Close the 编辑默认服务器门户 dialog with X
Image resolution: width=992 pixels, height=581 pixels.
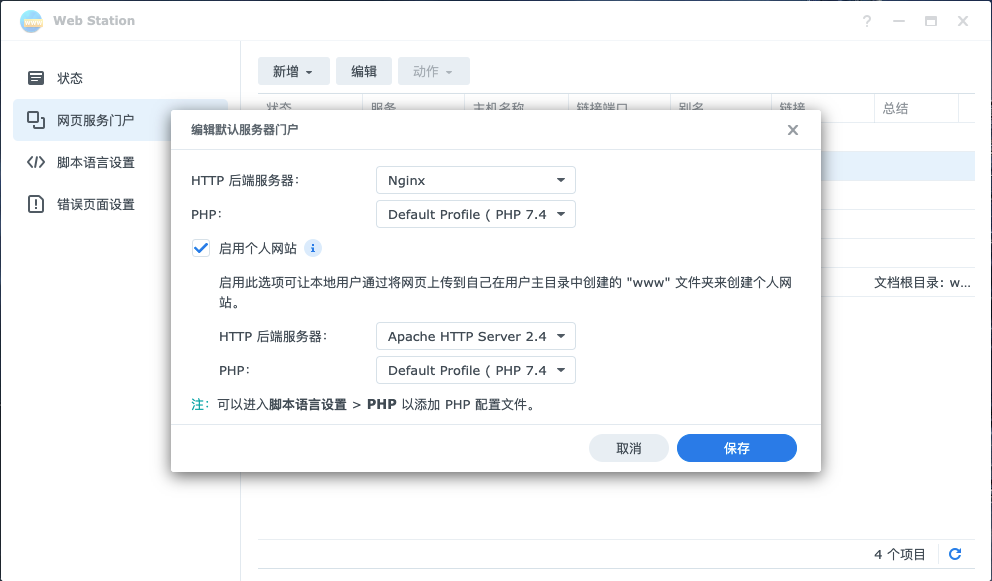[793, 130]
